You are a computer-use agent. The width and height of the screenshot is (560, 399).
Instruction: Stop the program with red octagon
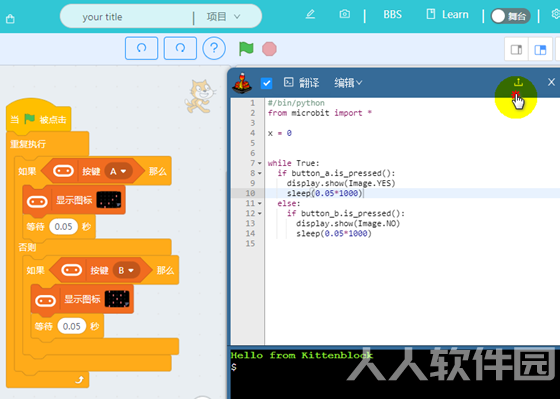click(269, 49)
